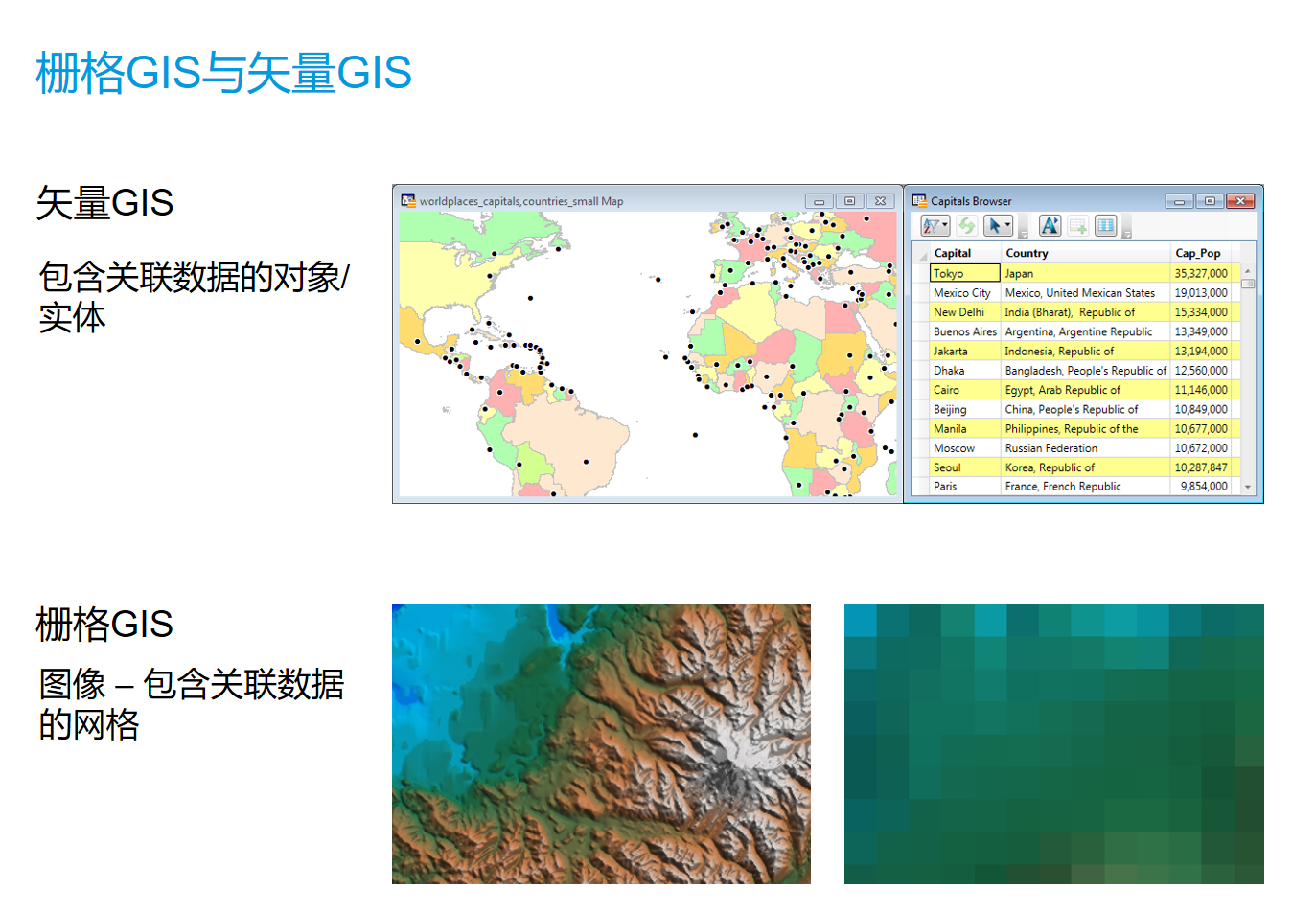Click the Capital column header
Image resolution: width=1316 pixels, height=912 pixels.
[x=964, y=253]
